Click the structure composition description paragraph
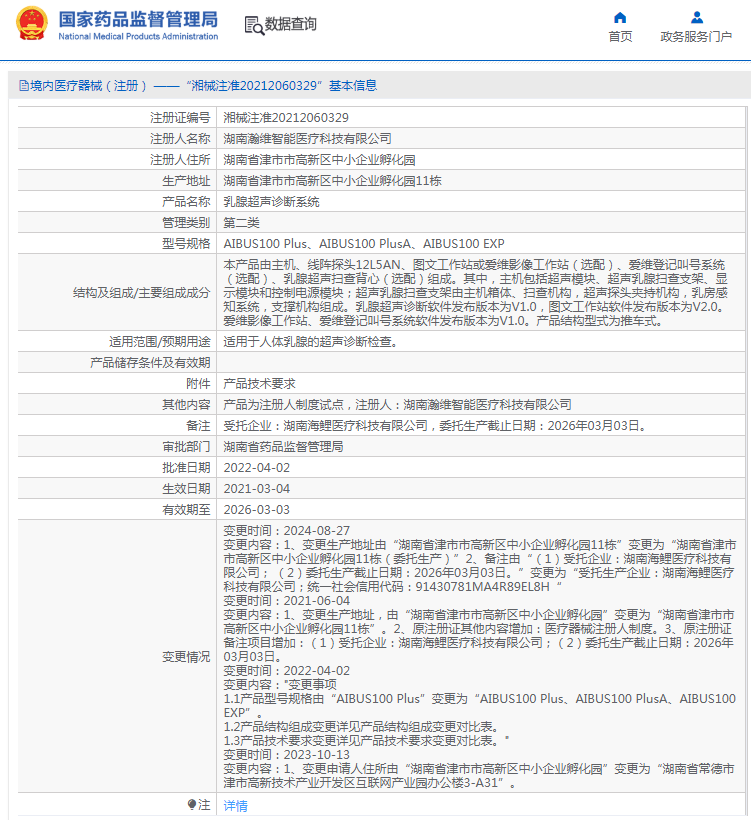 [x=475, y=292]
